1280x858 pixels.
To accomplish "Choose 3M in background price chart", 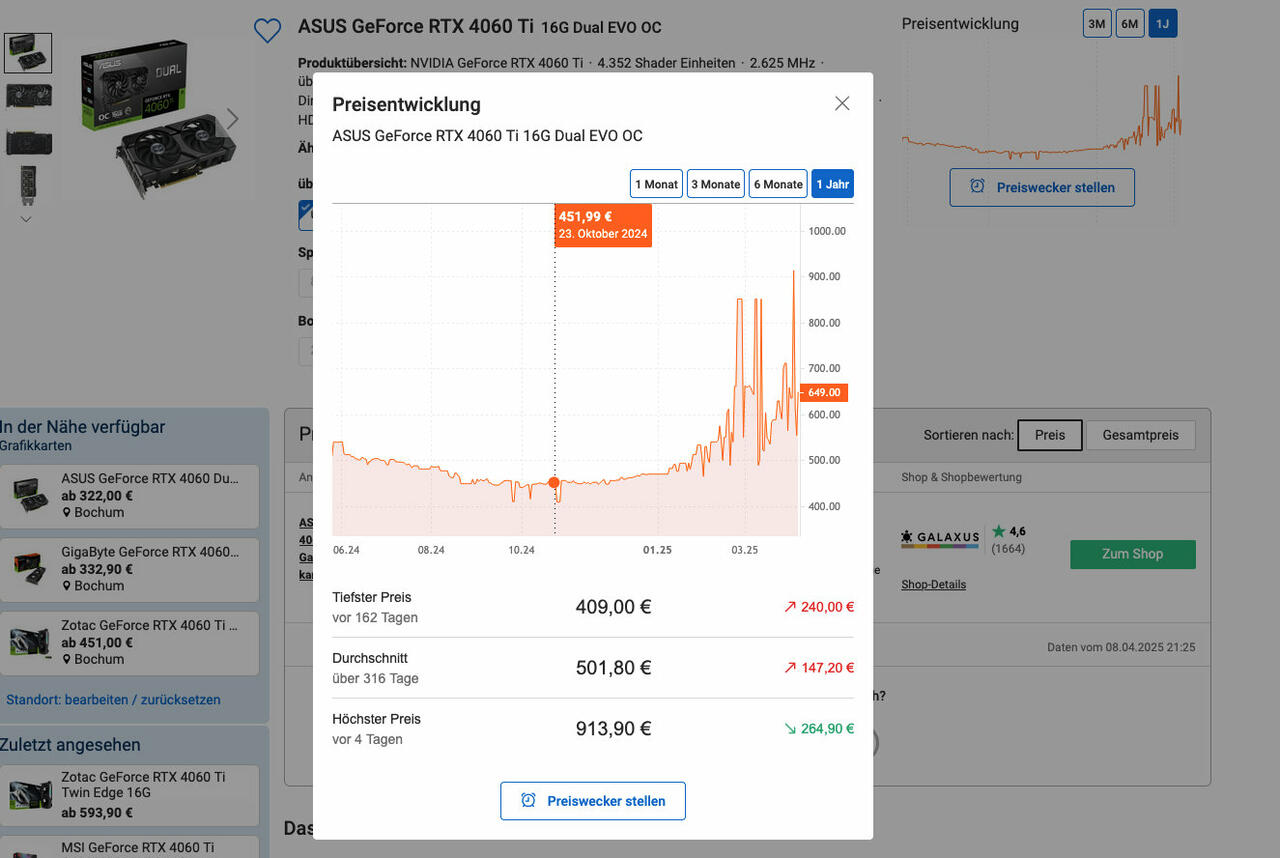I will [1097, 24].
